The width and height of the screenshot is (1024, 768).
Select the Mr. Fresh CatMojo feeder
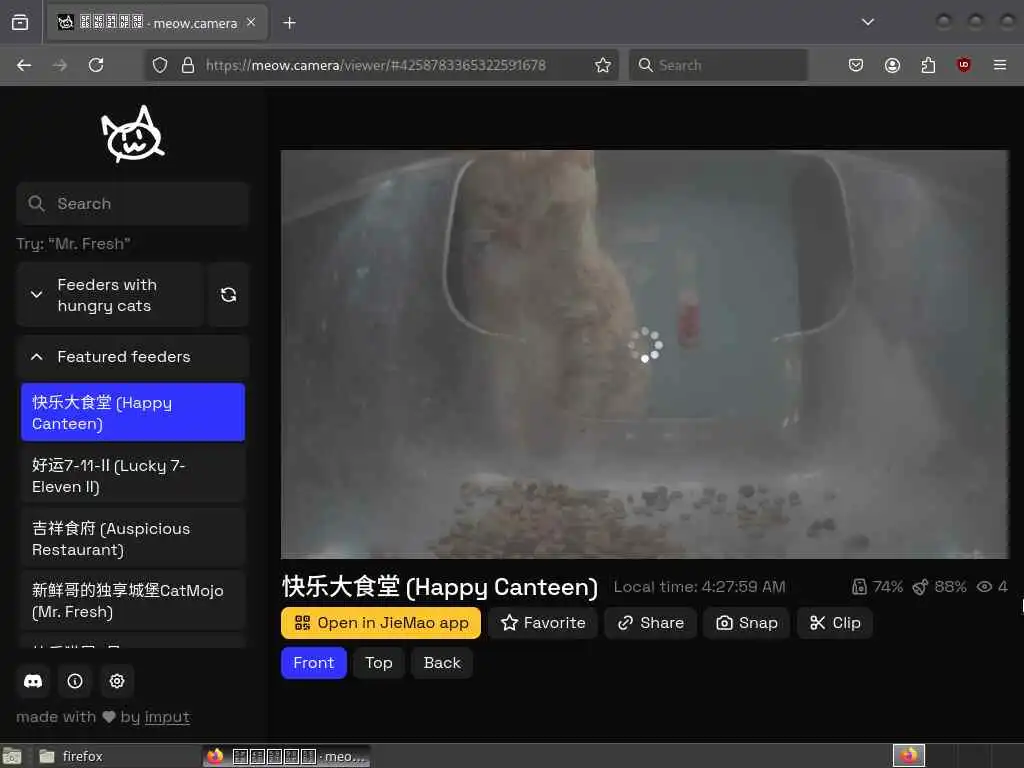(x=133, y=601)
